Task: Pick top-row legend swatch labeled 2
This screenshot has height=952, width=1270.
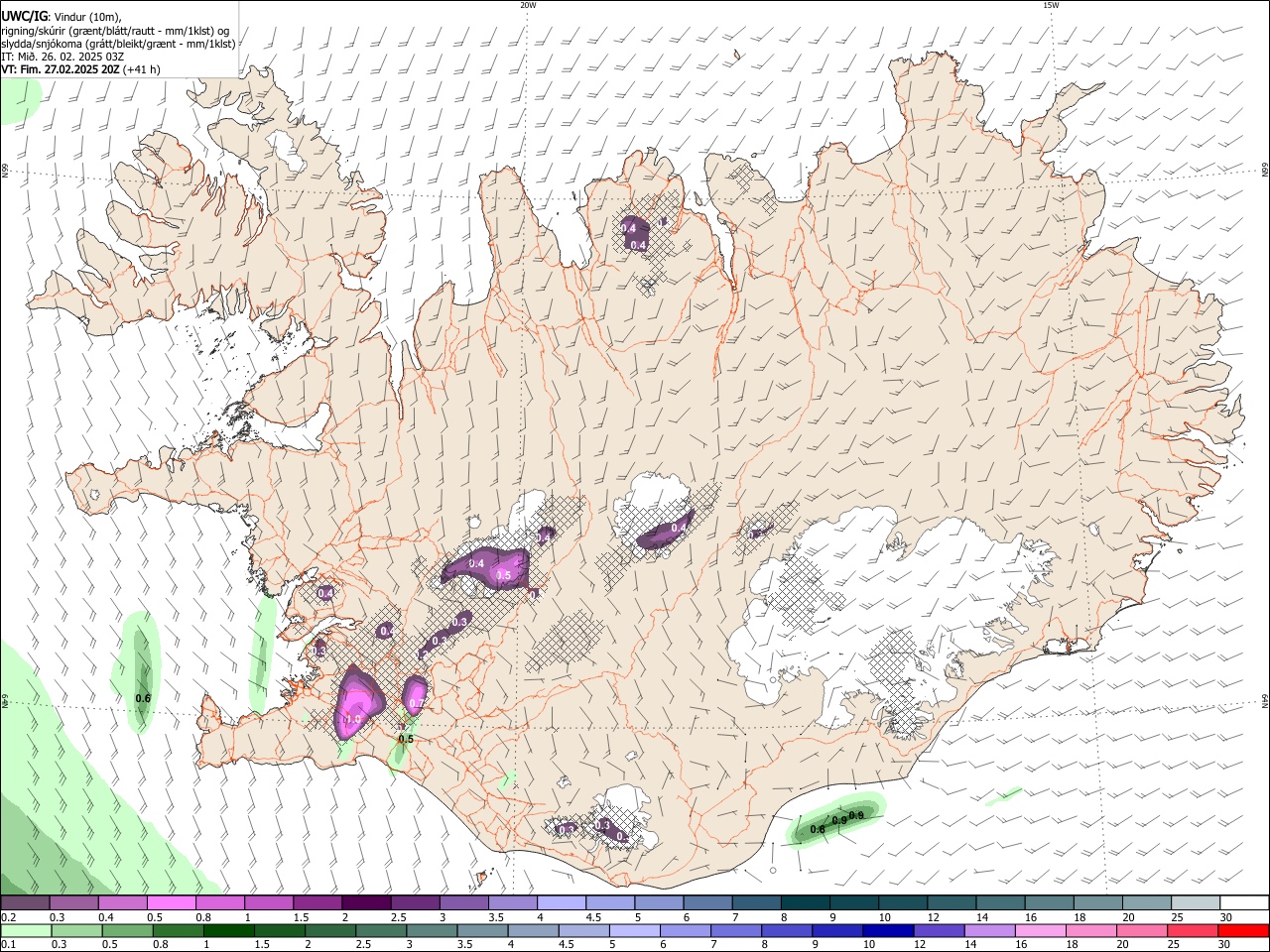Action: [365, 902]
